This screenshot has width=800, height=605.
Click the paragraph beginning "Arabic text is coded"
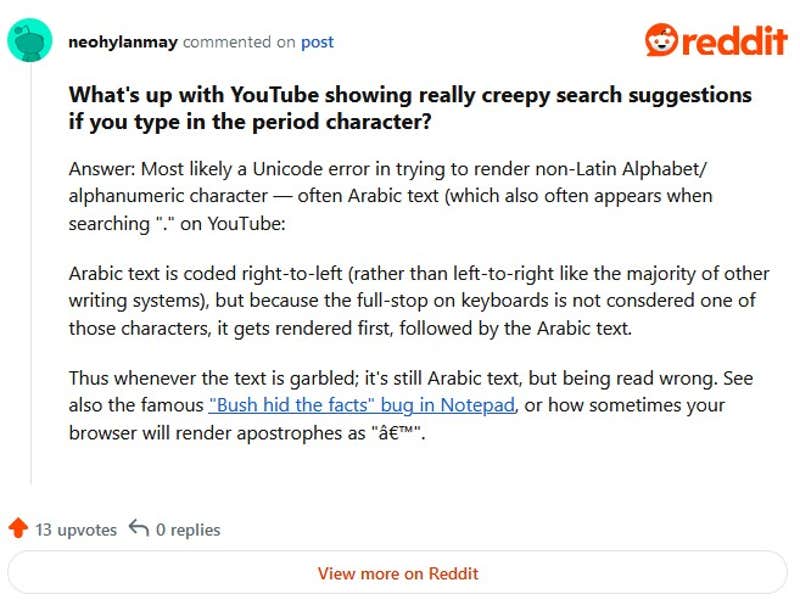pos(418,300)
